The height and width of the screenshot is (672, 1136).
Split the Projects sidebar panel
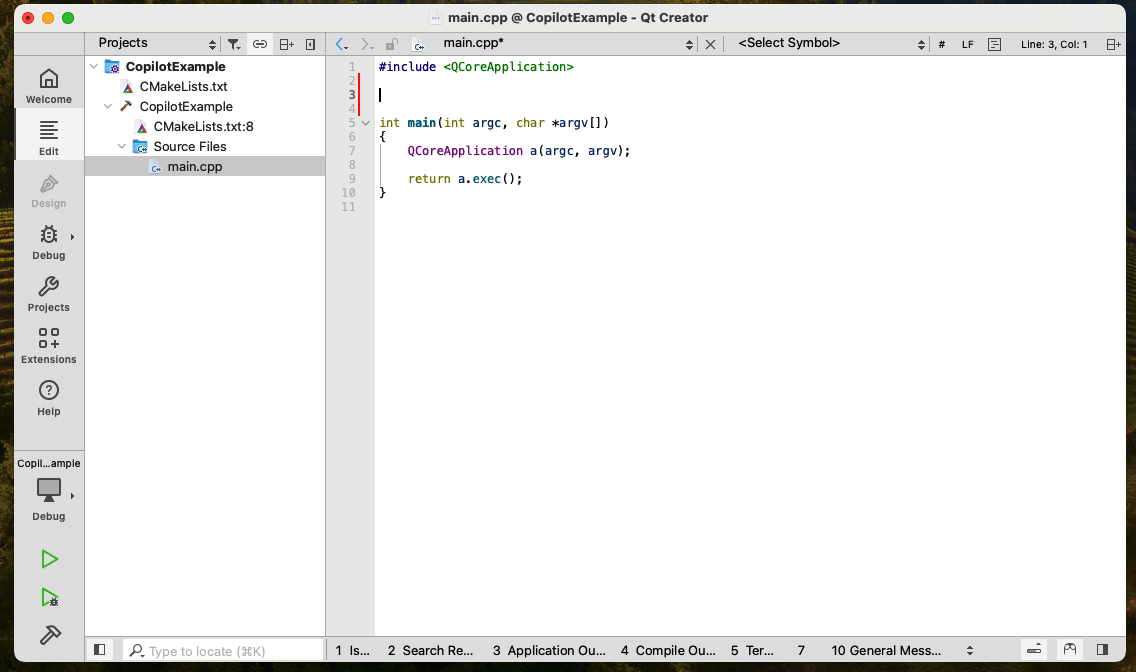point(286,44)
